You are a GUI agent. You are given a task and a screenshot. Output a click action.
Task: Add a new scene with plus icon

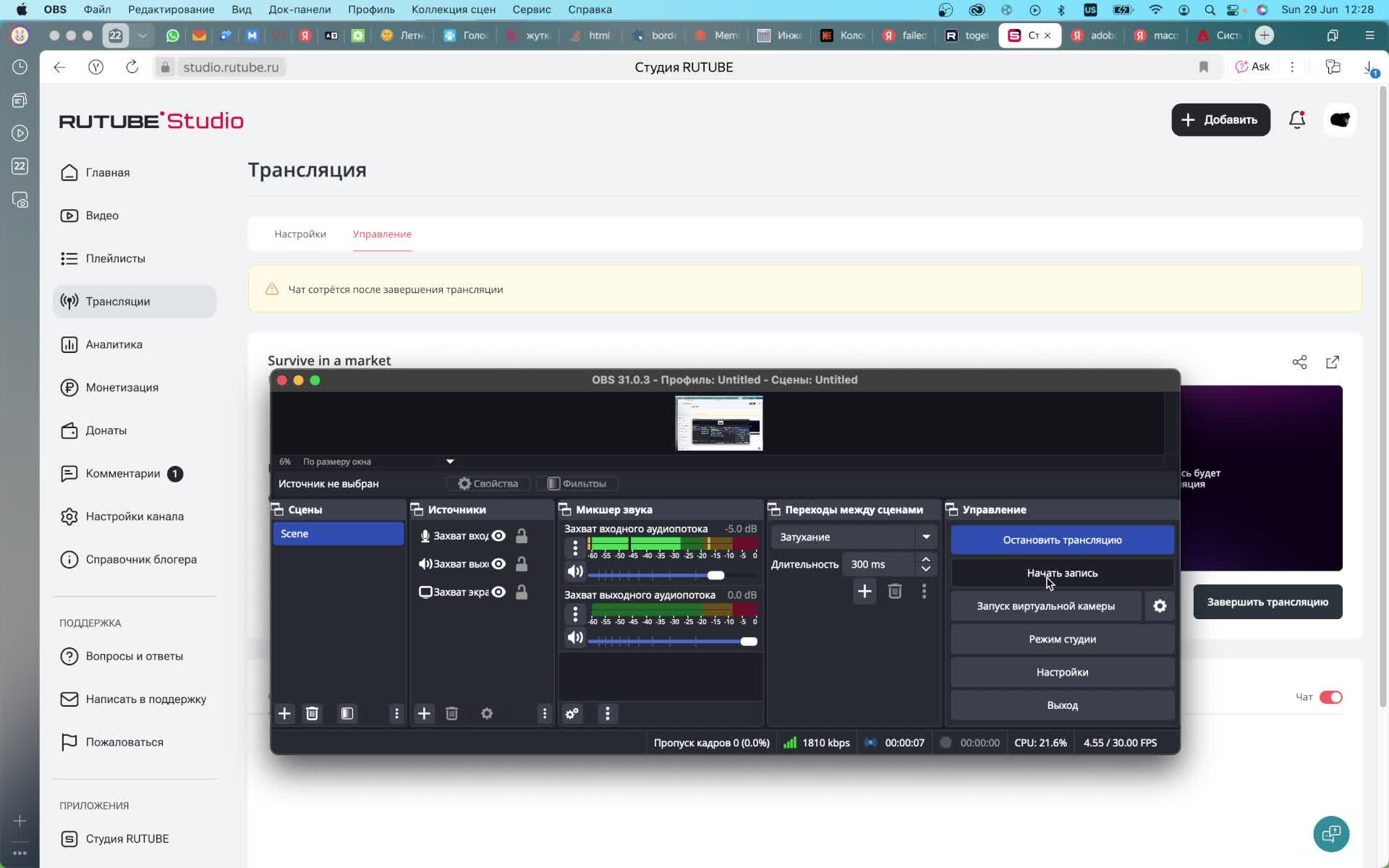pyautogui.click(x=284, y=713)
